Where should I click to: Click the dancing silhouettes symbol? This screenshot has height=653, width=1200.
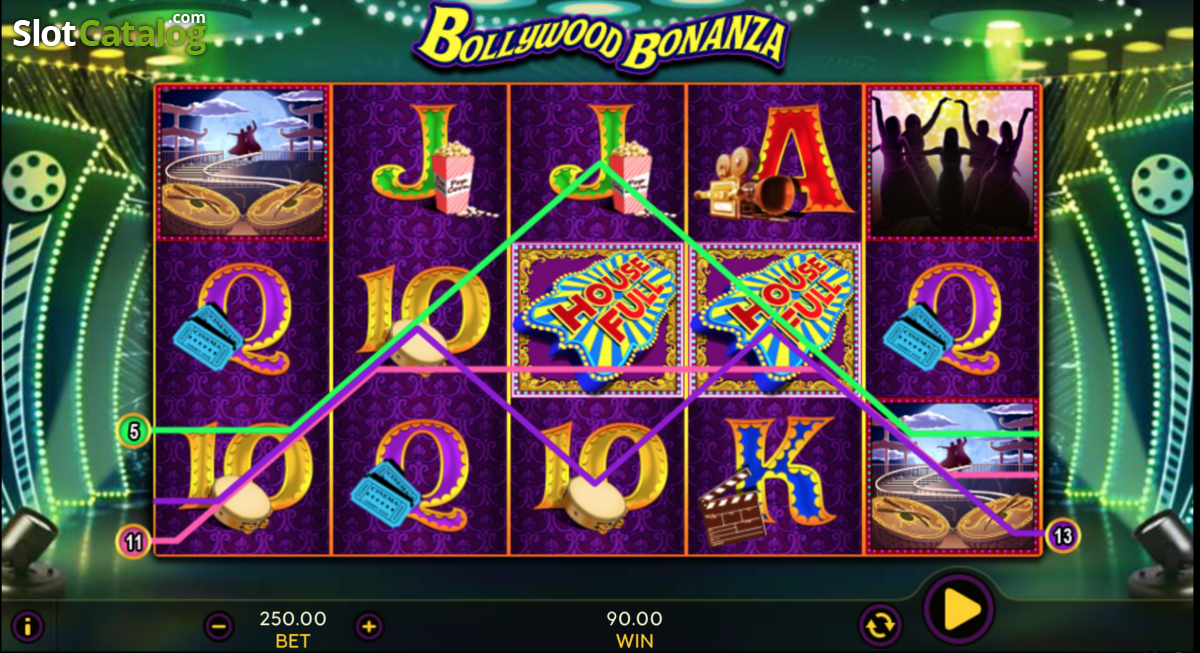click(x=953, y=163)
